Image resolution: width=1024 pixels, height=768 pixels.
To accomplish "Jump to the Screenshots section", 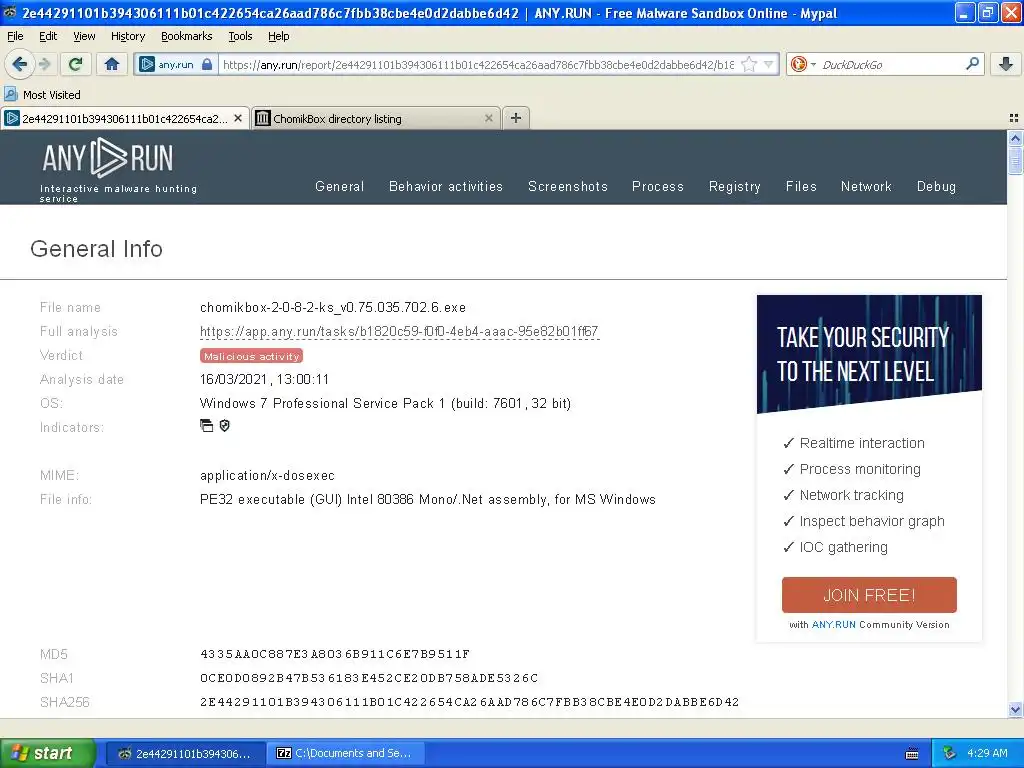I will (568, 186).
